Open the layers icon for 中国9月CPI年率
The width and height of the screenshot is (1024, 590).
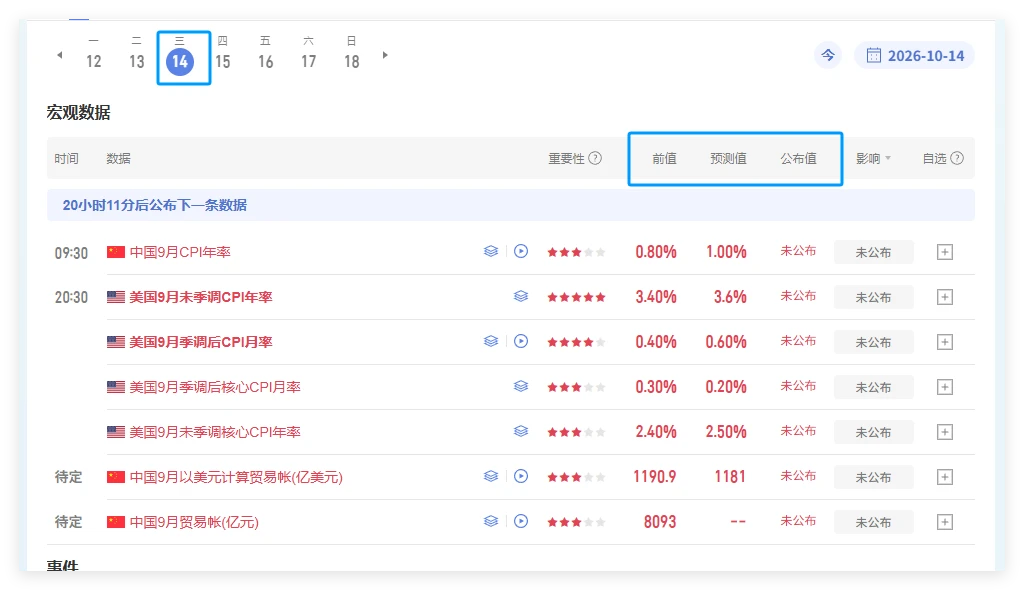[490, 251]
